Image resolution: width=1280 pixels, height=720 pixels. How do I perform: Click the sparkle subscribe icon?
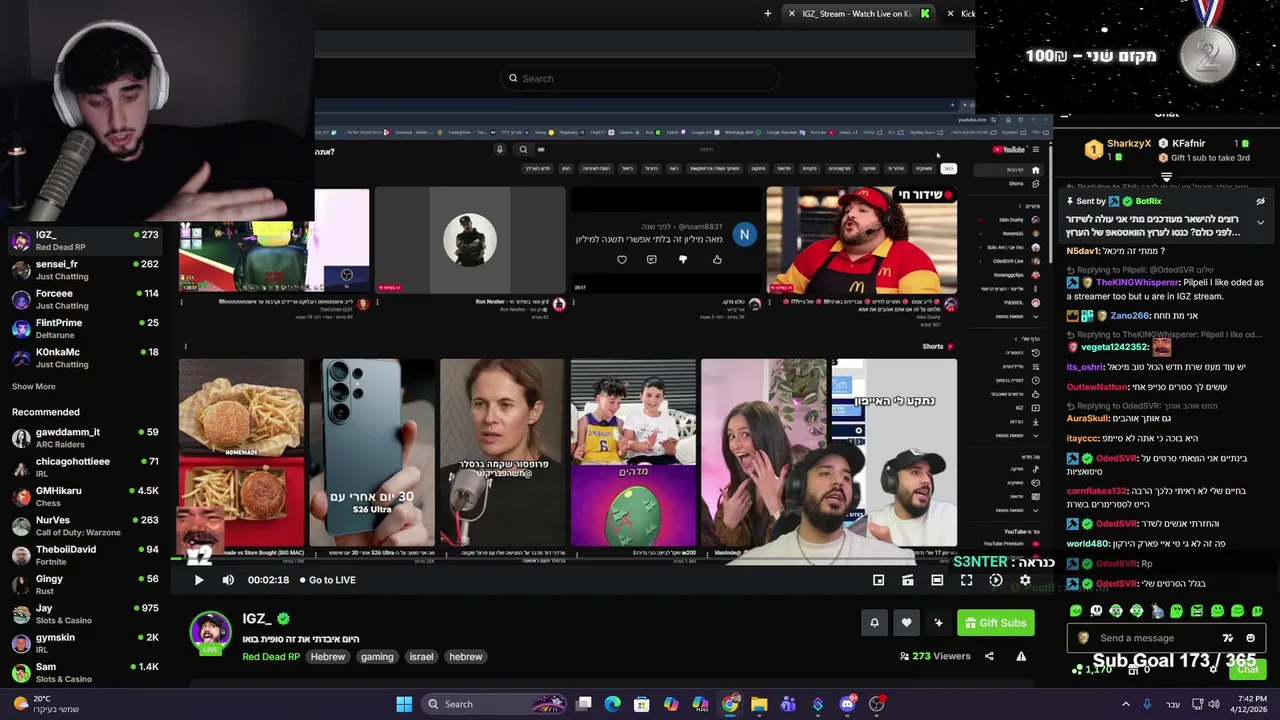coord(938,623)
